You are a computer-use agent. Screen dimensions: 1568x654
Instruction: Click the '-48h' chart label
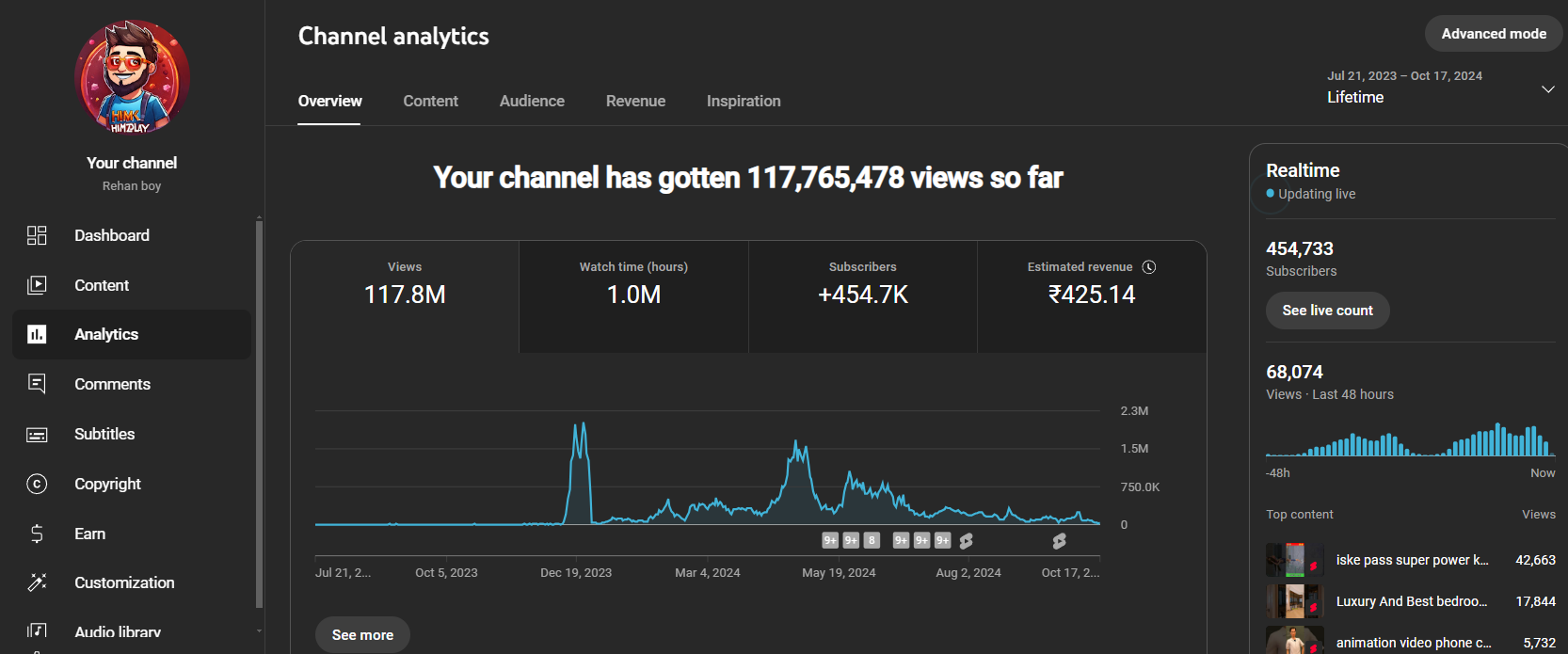pos(1278,473)
